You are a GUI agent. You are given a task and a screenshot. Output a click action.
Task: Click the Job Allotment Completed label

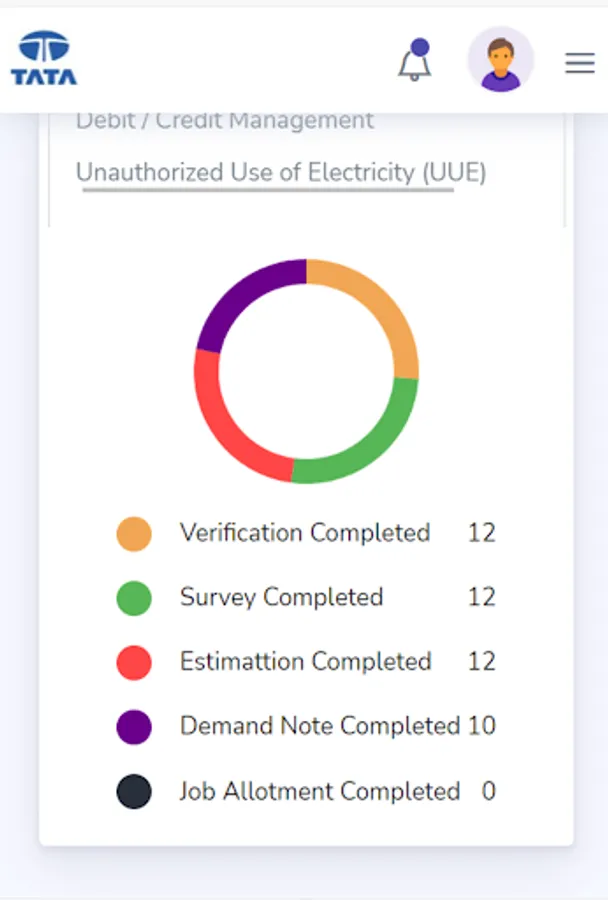(319, 792)
